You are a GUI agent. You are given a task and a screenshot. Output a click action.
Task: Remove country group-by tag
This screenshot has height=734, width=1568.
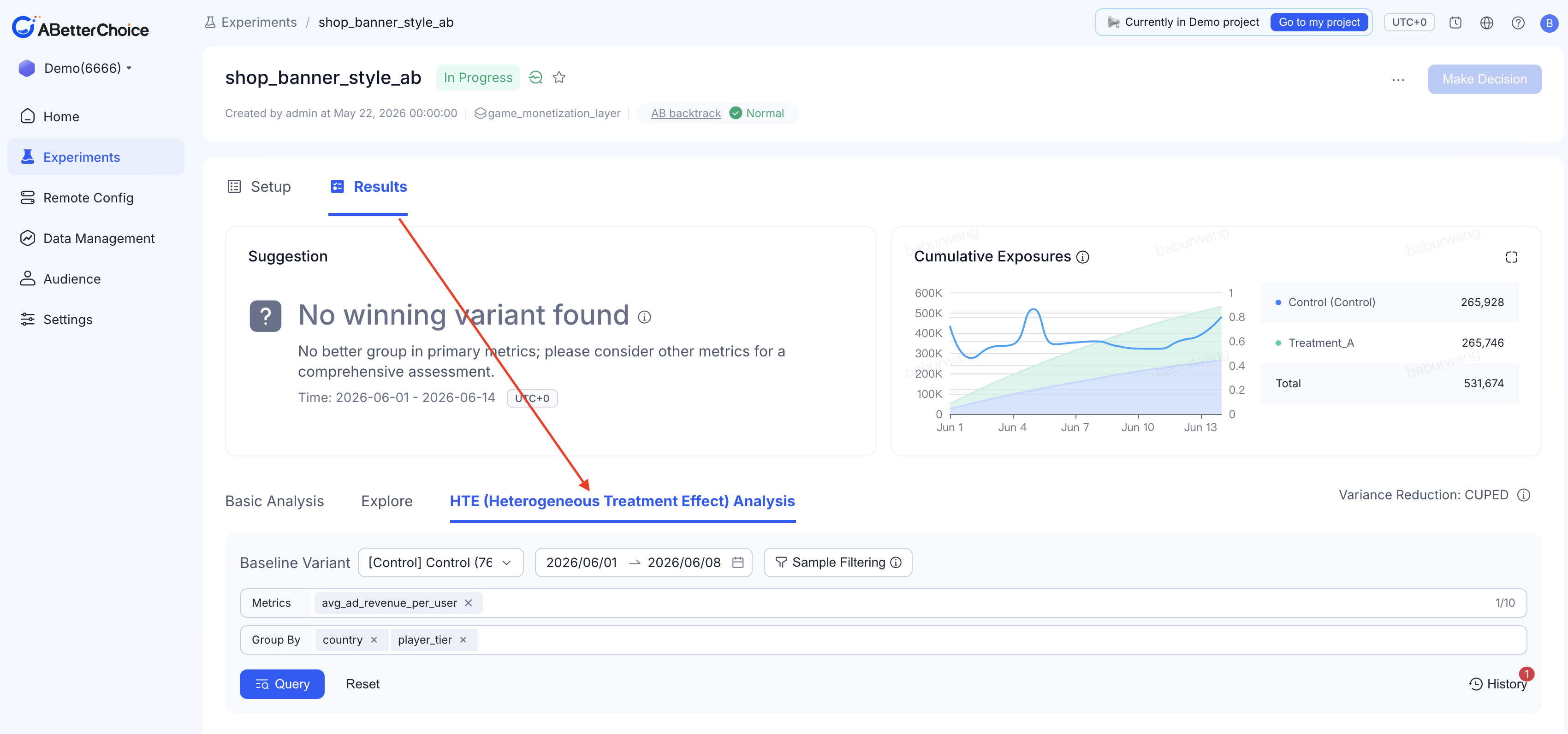point(374,640)
